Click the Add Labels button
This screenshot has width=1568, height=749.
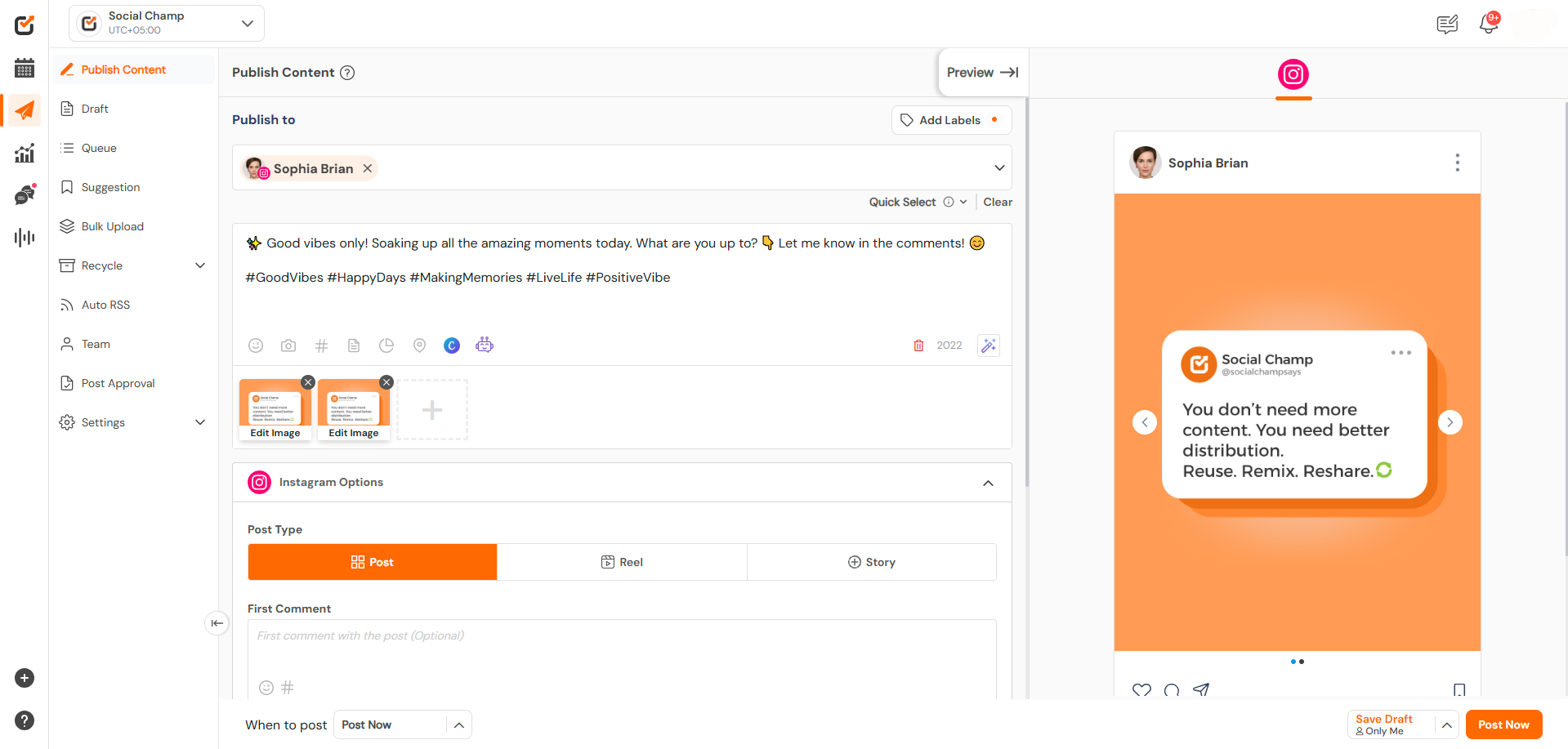pos(951,120)
